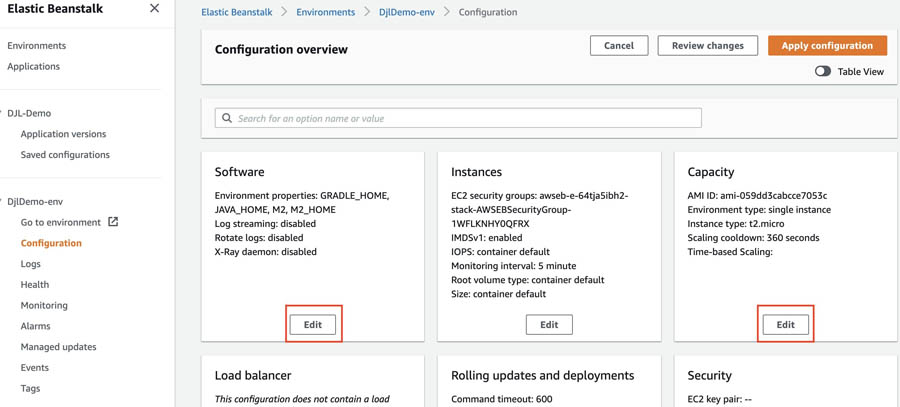900x407 pixels.
Task: Click Instance type: t2.micro text
Action: pos(736,223)
